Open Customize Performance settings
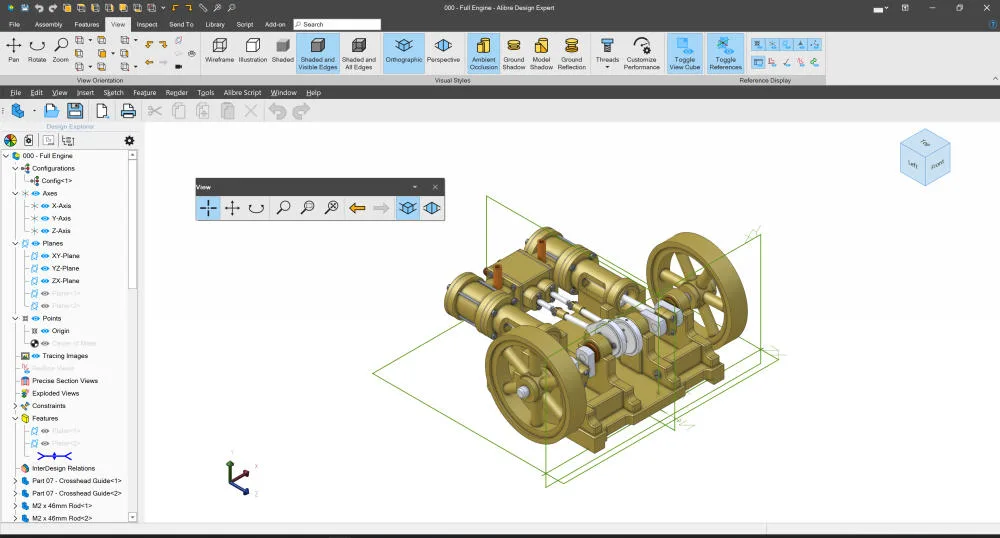1000x538 pixels. click(642, 53)
